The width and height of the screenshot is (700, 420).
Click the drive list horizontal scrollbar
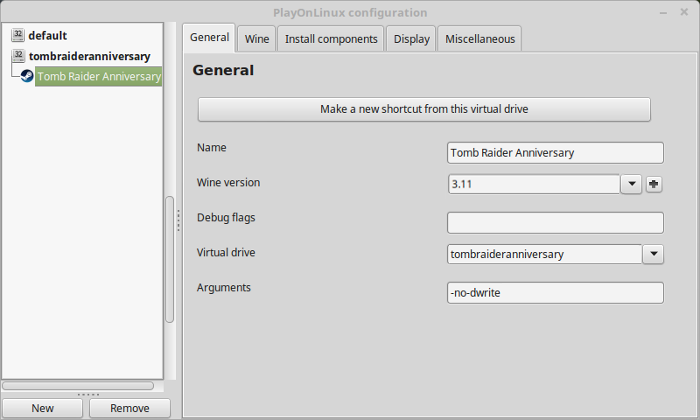(78, 385)
